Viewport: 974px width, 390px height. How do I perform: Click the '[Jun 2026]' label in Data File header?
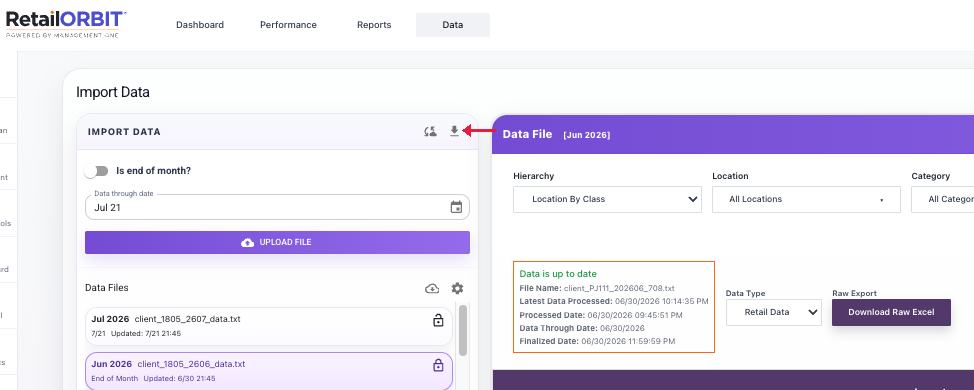pos(586,135)
